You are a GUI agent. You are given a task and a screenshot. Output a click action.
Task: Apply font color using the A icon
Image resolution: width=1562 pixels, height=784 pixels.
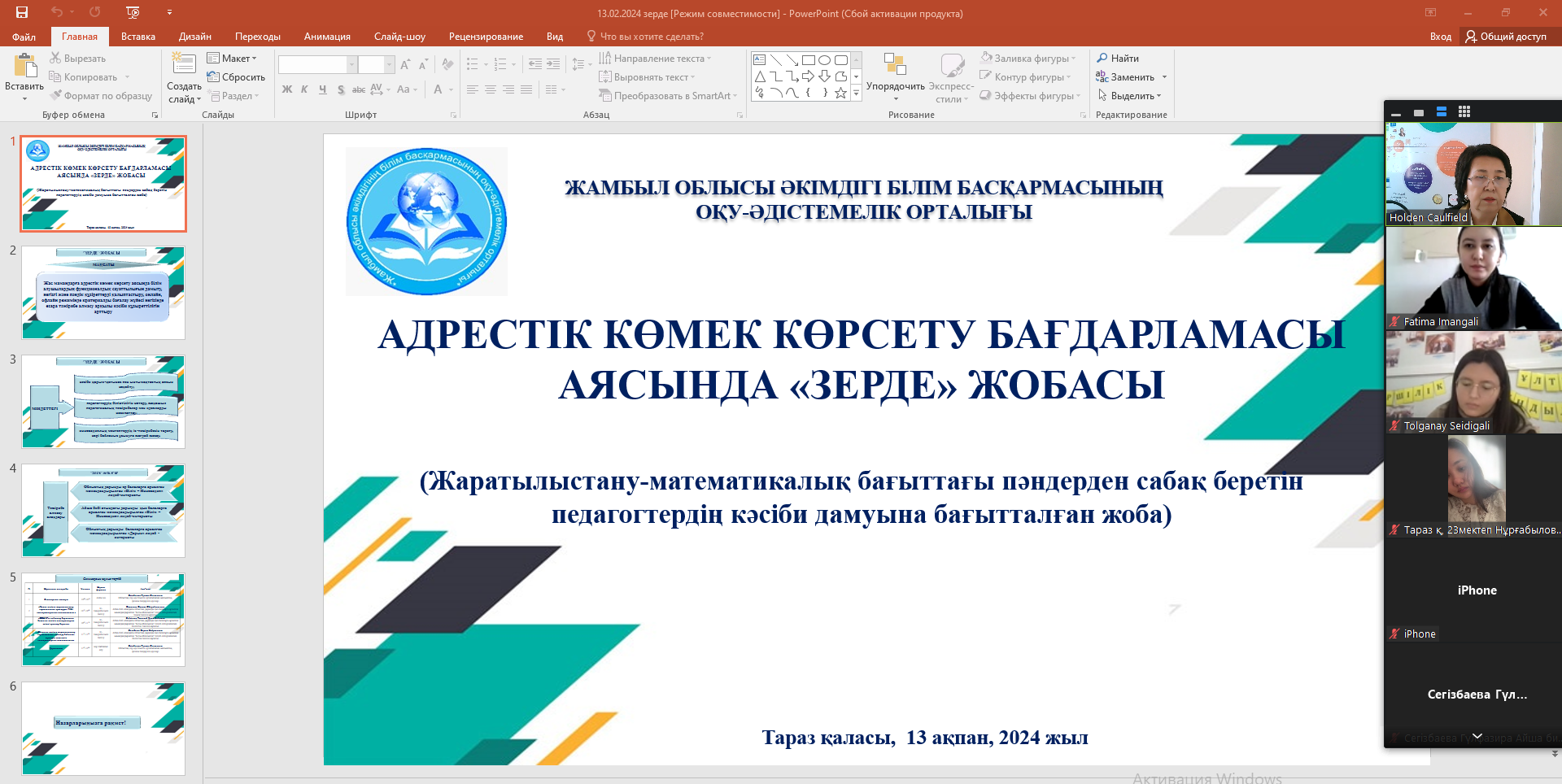pyautogui.click(x=438, y=89)
